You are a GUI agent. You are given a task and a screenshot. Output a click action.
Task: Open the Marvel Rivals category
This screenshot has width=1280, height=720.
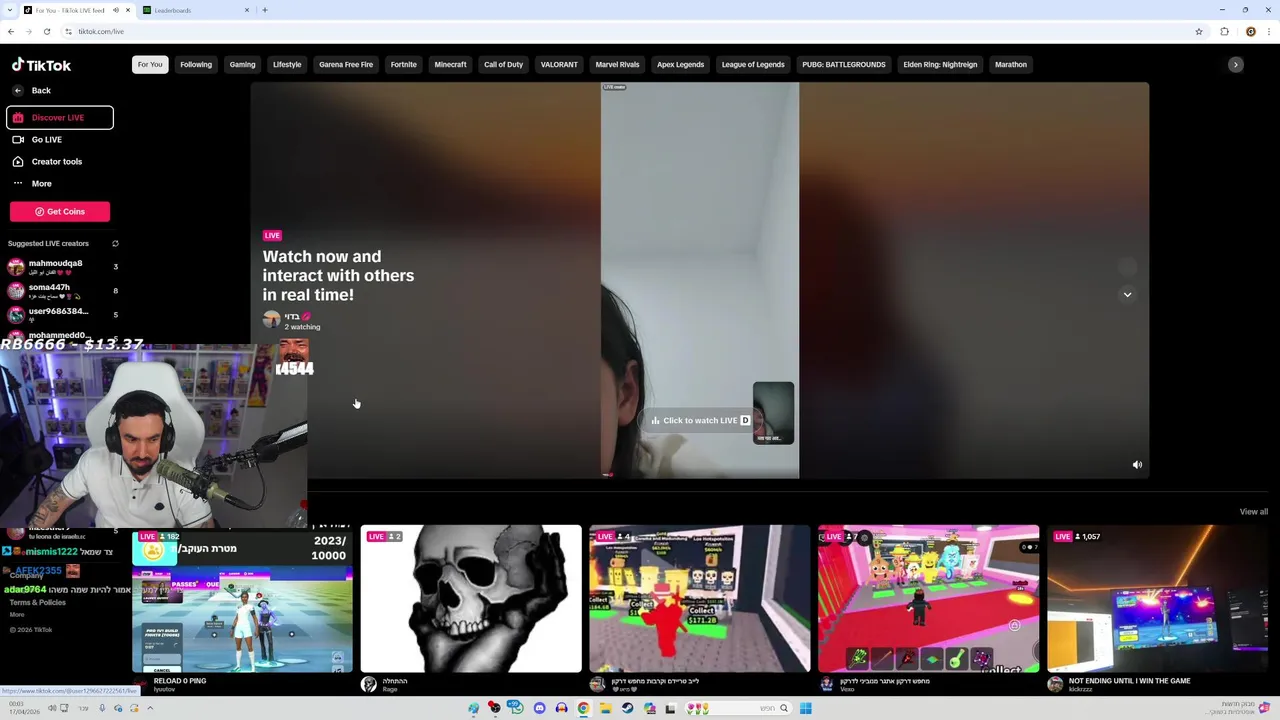point(617,65)
